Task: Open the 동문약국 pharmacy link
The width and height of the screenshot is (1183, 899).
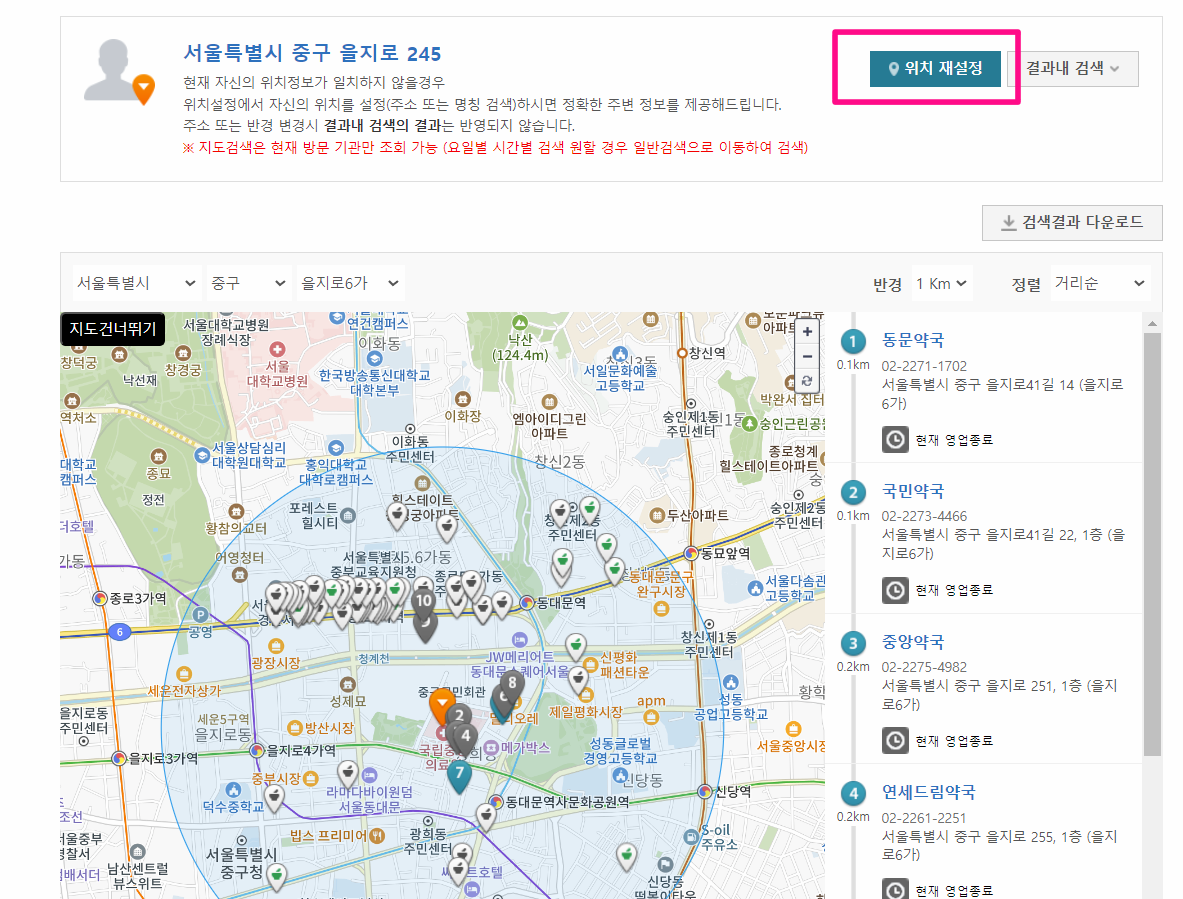Action: [913, 340]
